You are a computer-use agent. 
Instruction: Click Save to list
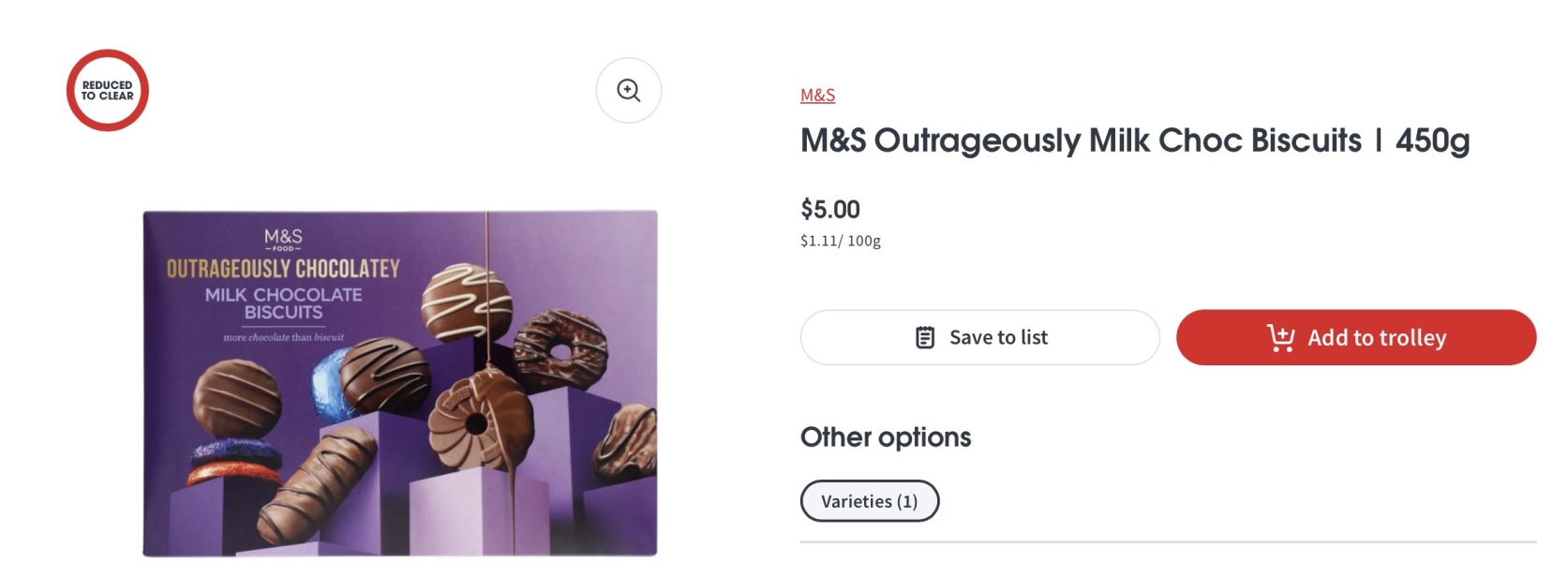pyautogui.click(x=979, y=336)
